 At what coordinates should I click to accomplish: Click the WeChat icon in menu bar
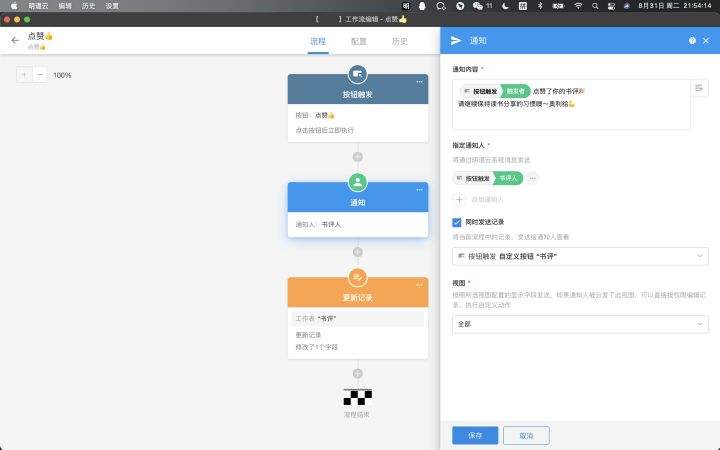tap(478, 6)
